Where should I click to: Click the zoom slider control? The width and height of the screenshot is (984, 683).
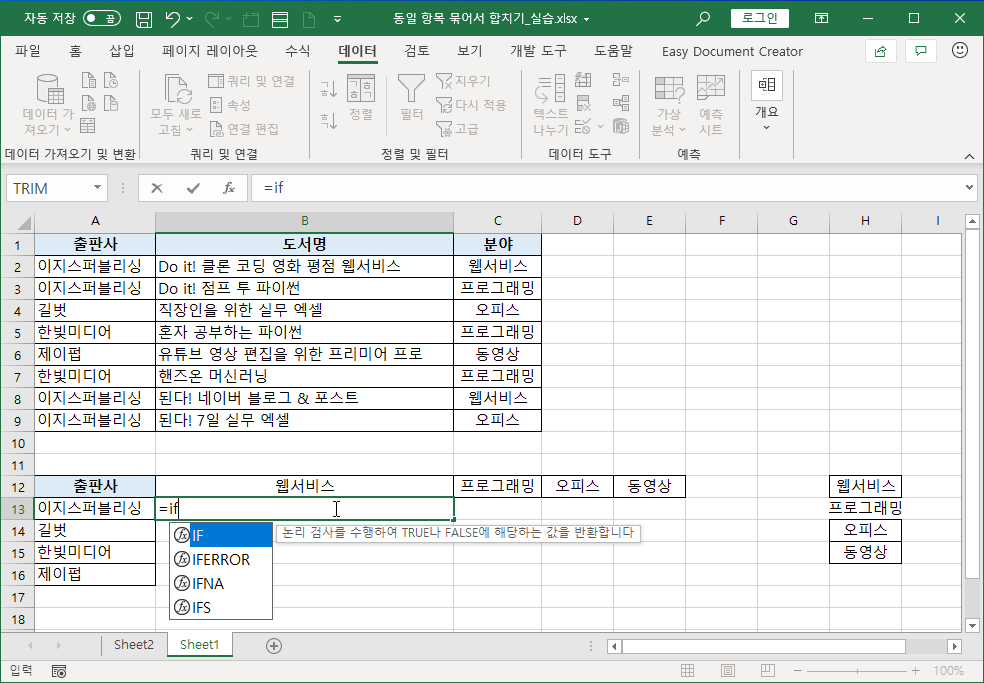pos(857,671)
